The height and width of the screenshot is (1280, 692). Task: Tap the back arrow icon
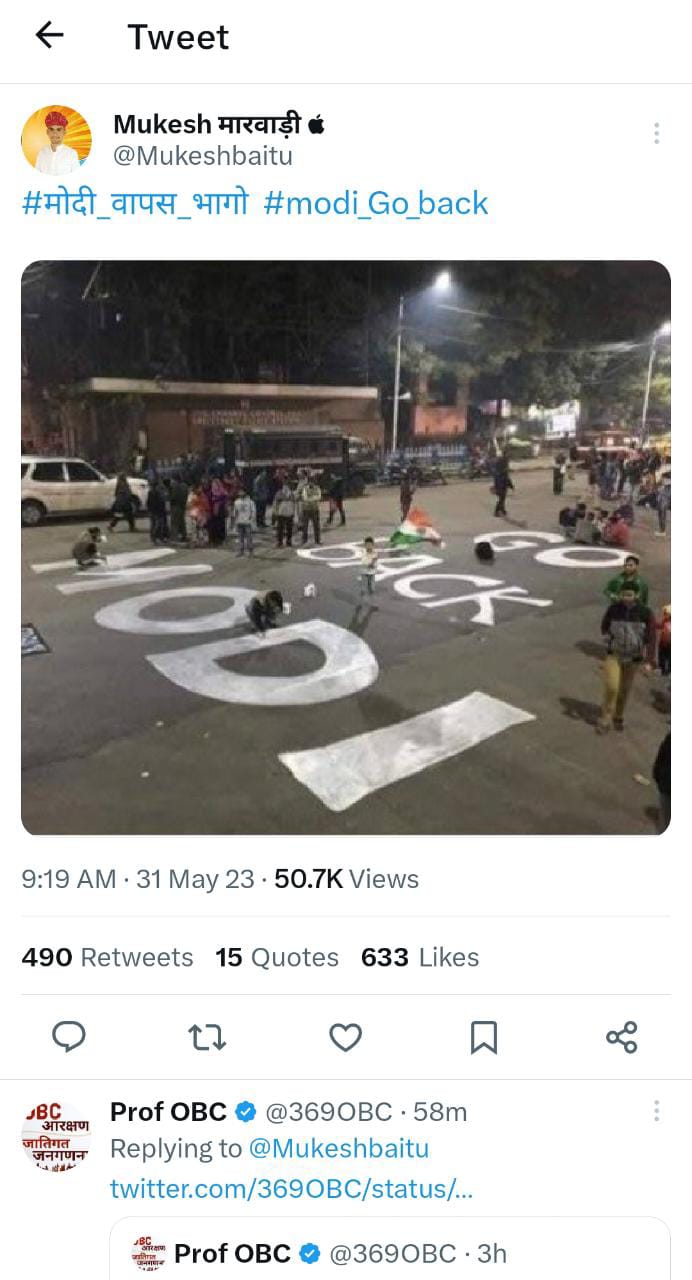(49, 36)
